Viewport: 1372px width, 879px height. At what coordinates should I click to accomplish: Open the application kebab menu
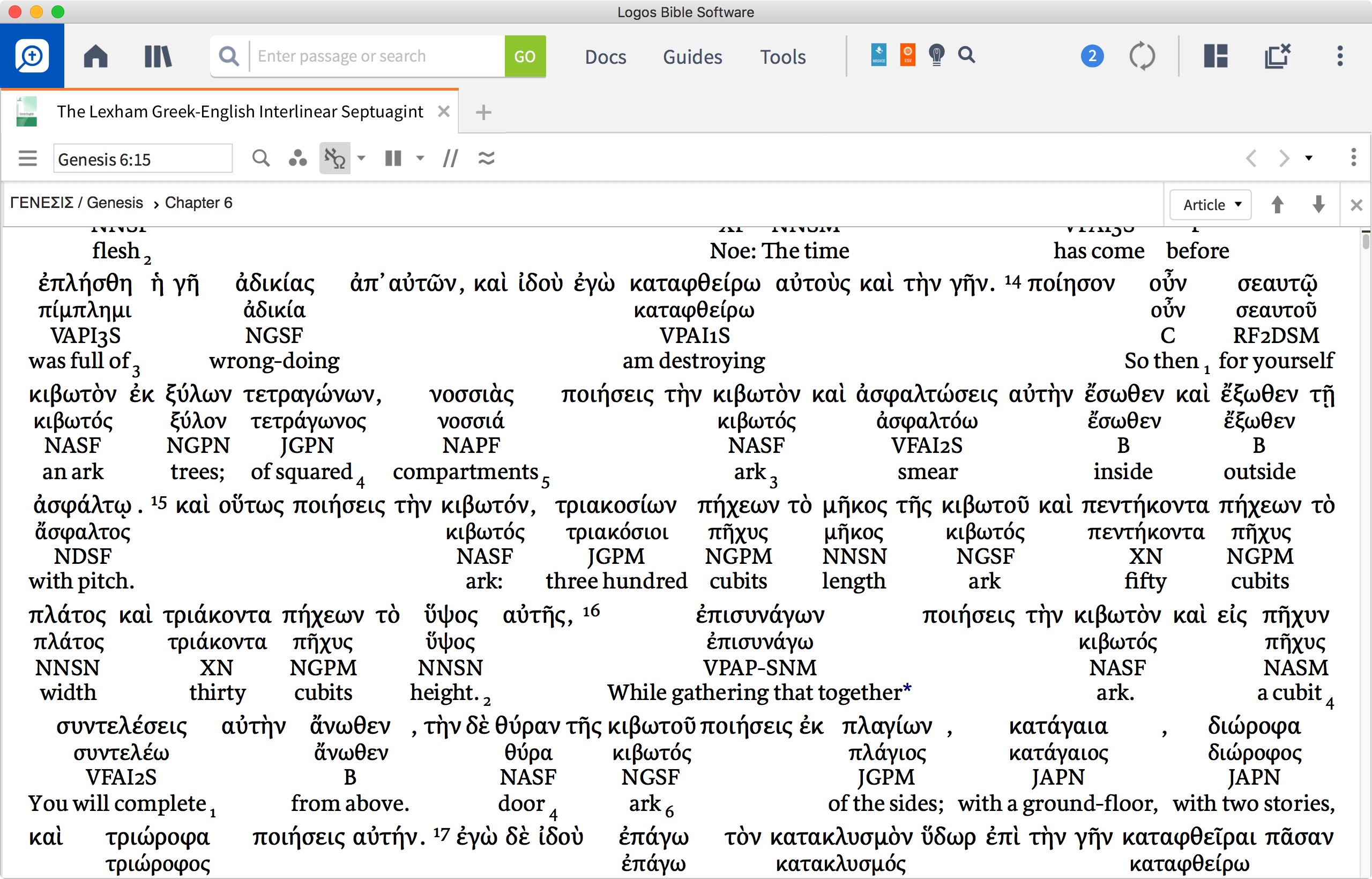1340,56
